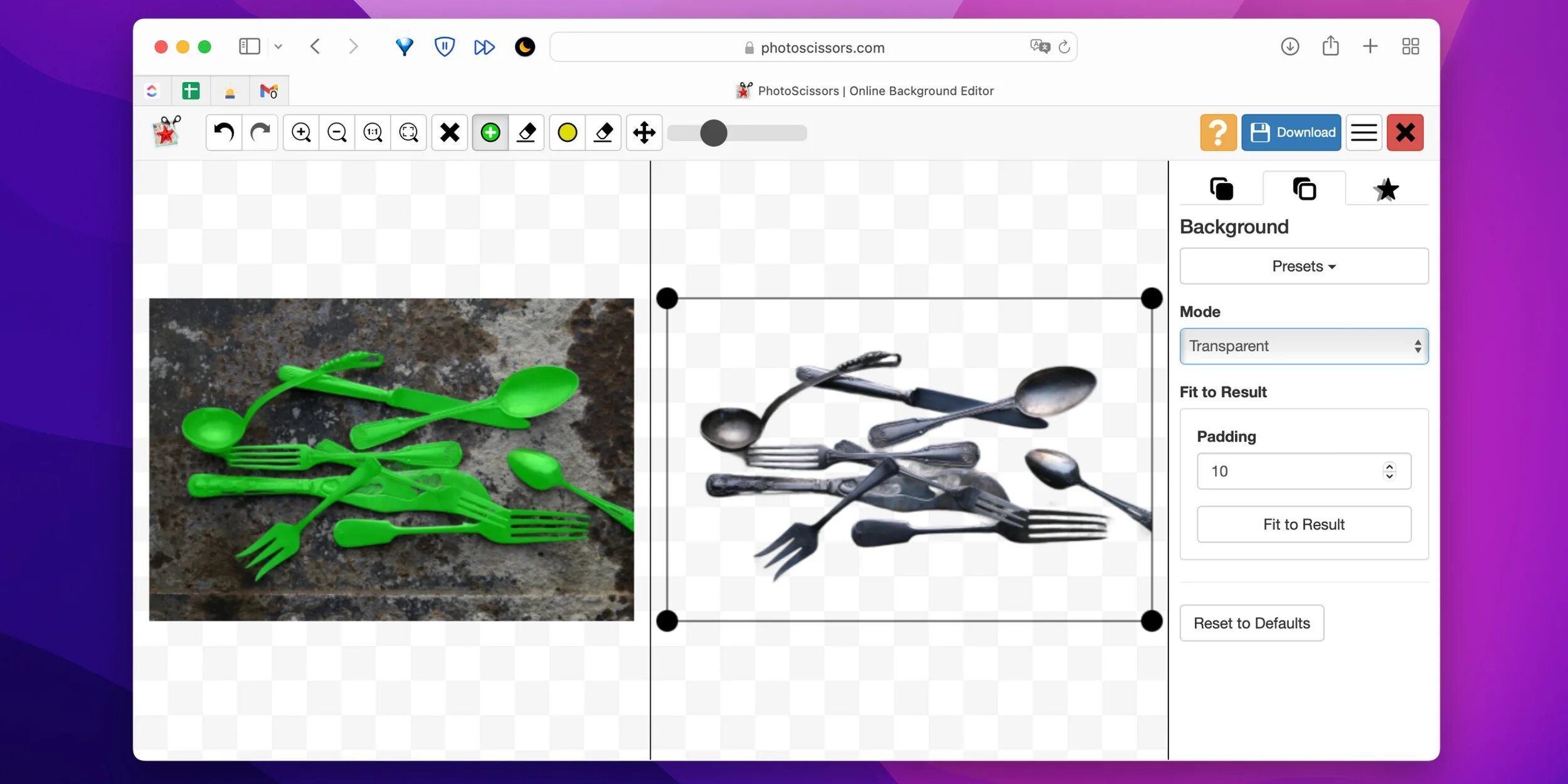Increase padding with the stepper arrows
1568x784 pixels.
[1389, 467]
